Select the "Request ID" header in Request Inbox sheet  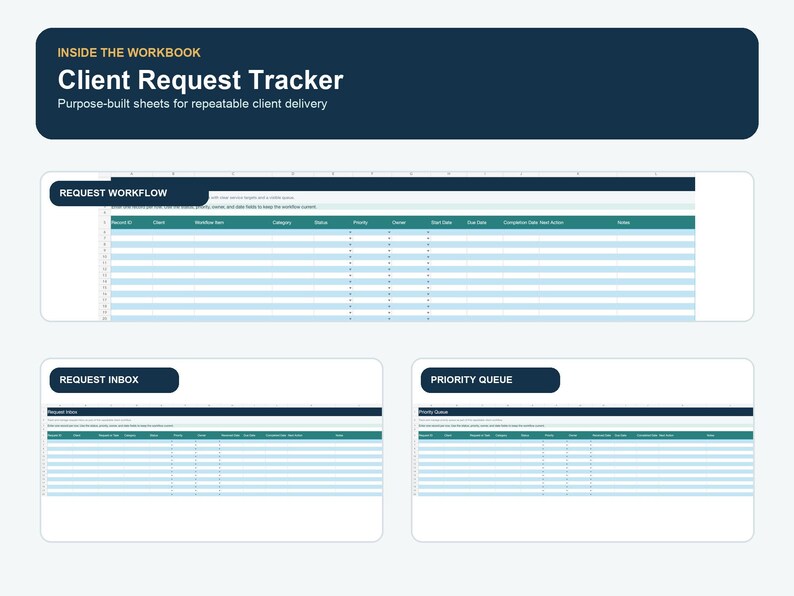pos(55,435)
